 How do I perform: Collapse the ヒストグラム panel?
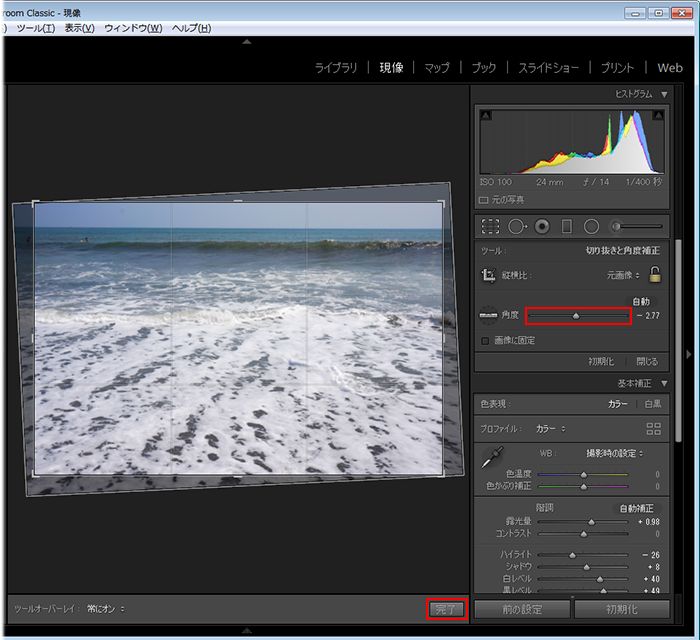[x=664, y=95]
